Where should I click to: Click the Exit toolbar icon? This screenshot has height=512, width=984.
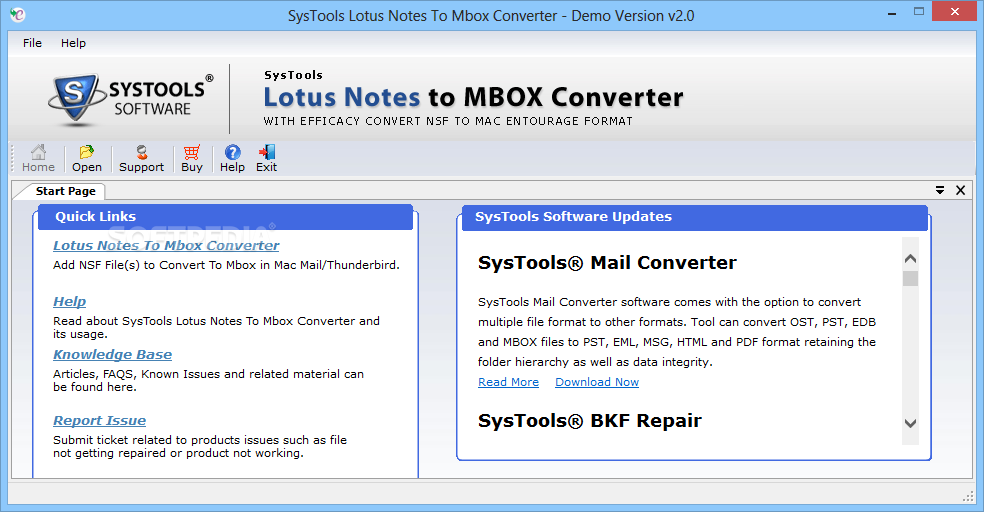click(x=266, y=158)
